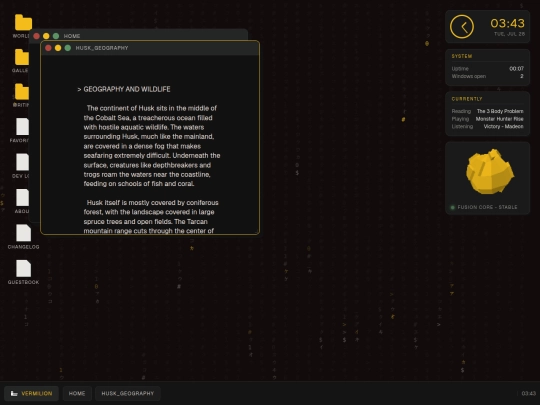Click the Currently widget header
Image resolution: width=540 pixels, height=405 pixels.
tap(467, 99)
